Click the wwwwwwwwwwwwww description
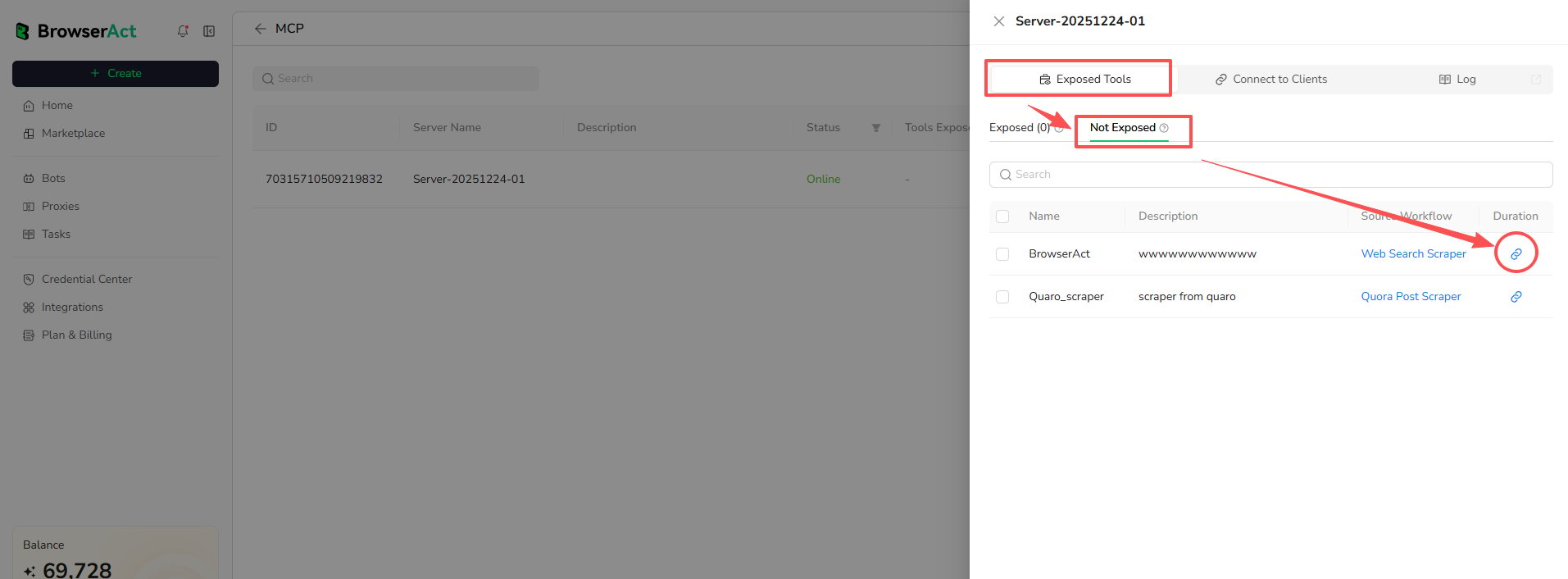The height and width of the screenshot is (579, 1568). coord(1198,253)
